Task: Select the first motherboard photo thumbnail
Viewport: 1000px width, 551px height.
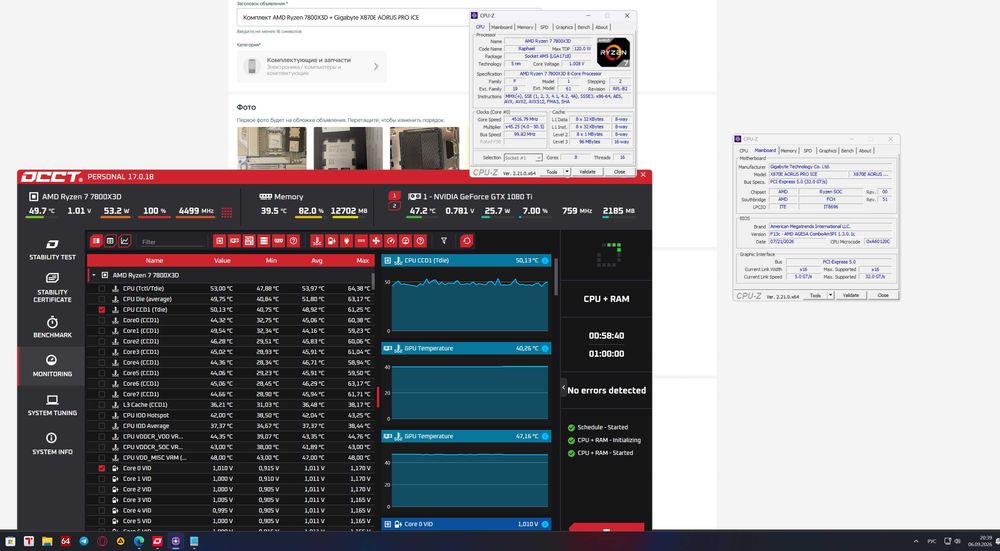Action: coord(272,148)
